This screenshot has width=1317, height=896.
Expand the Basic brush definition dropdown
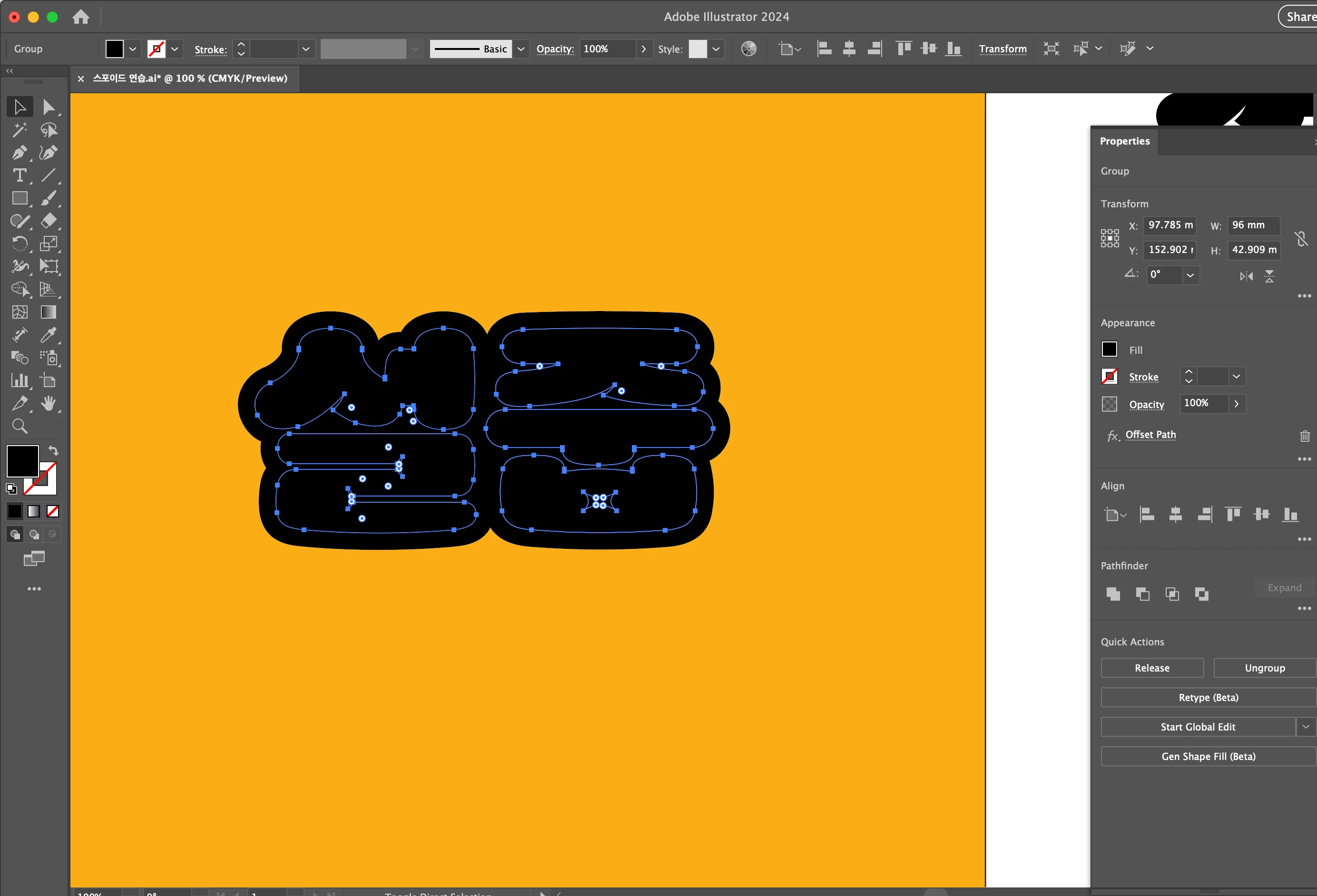click(x=521, y=49)
